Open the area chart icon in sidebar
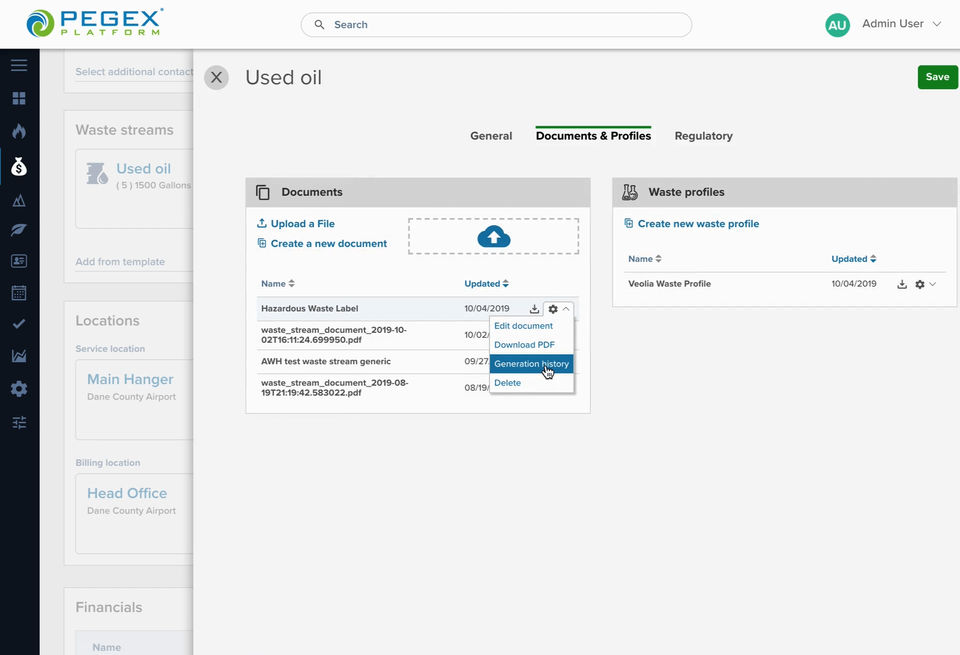 point(19,356)
